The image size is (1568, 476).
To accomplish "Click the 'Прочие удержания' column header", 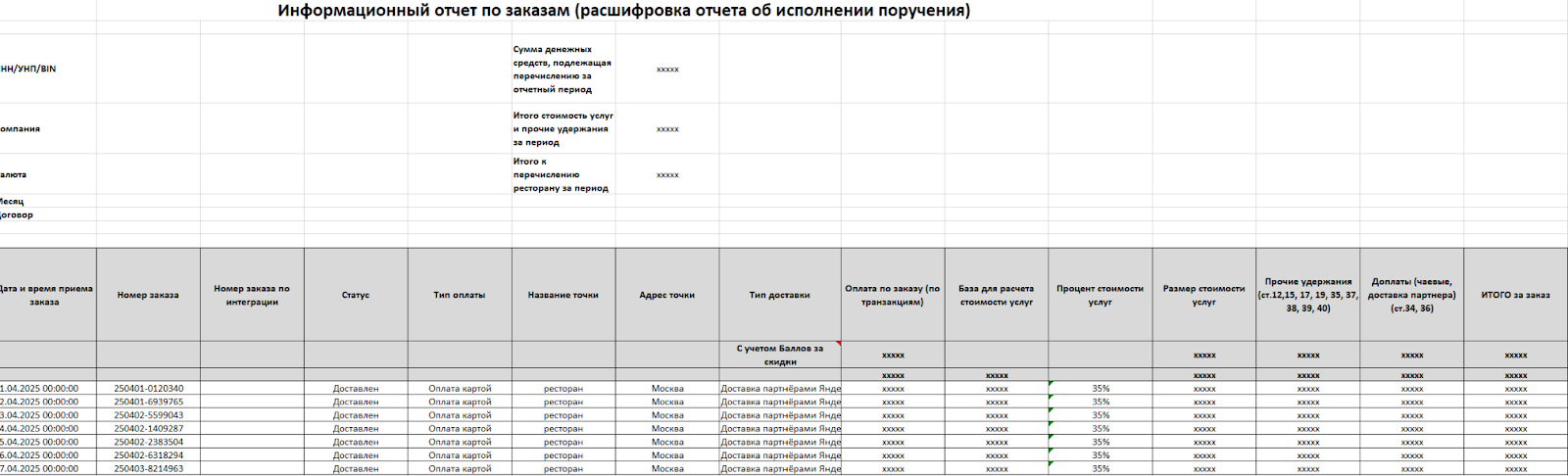I will click(1307, 295).
